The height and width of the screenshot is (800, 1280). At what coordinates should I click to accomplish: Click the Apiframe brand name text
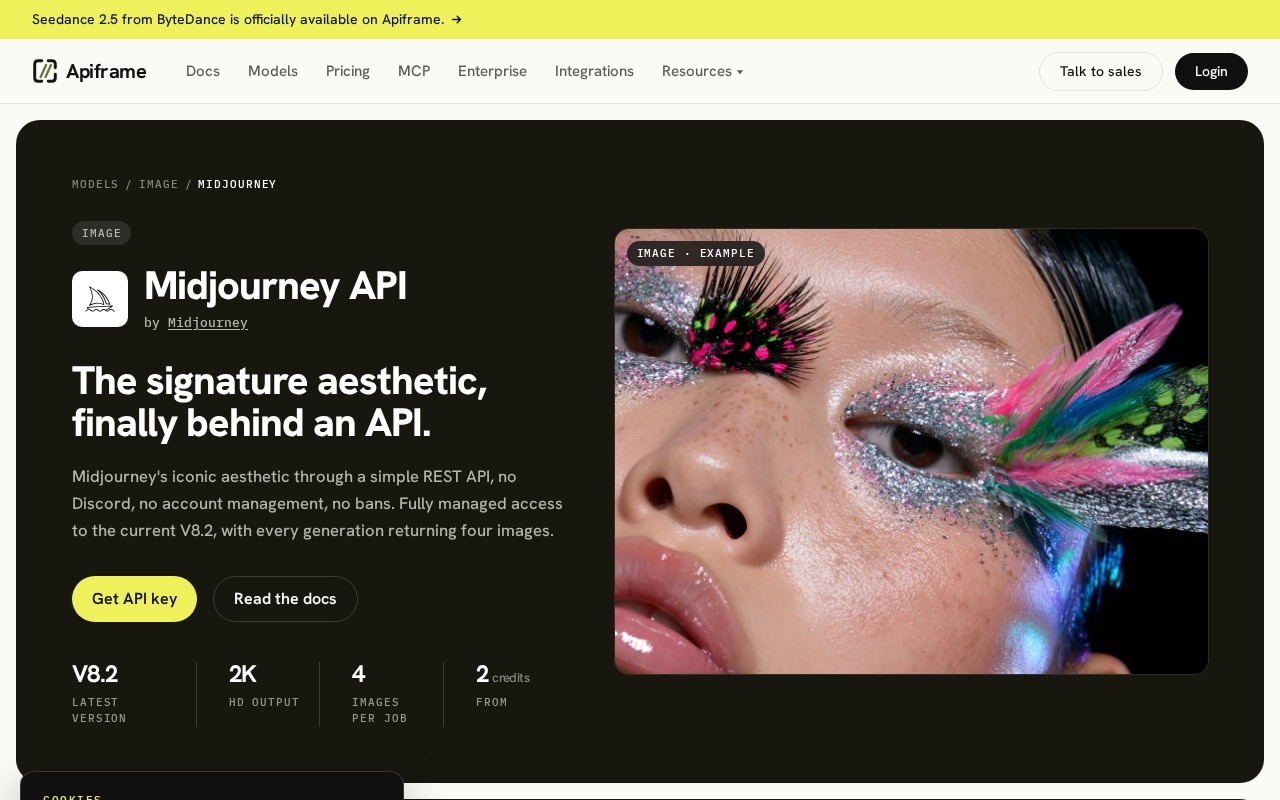click(106, 71)
